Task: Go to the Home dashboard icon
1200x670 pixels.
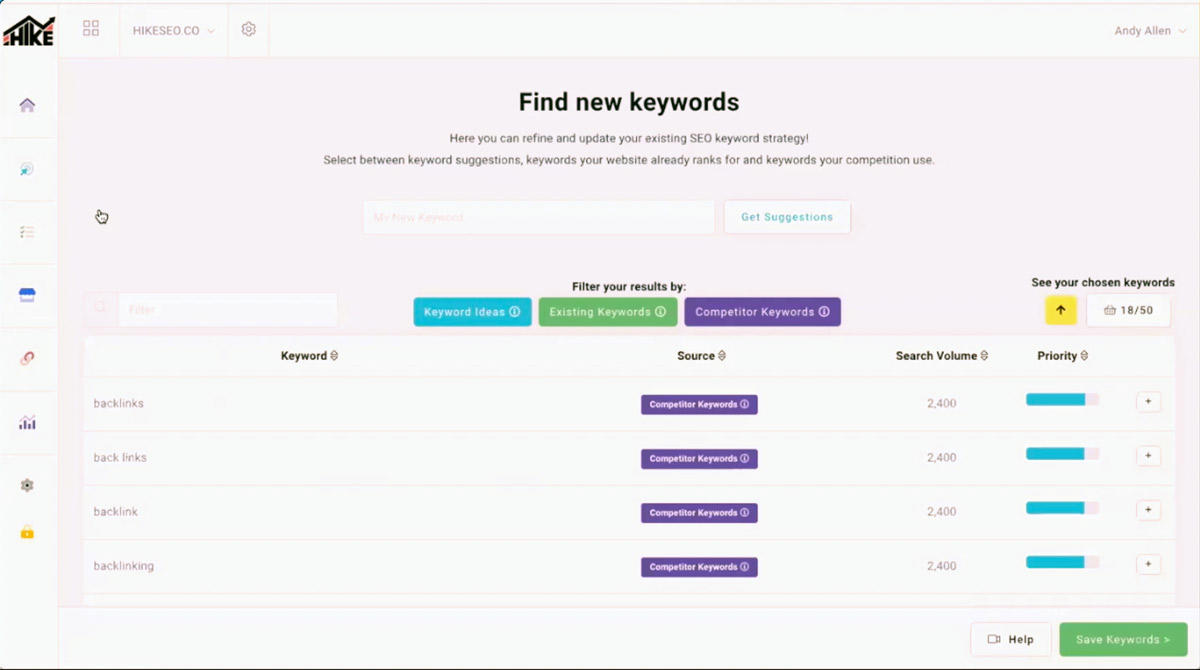Action: [x=27, y=105]
